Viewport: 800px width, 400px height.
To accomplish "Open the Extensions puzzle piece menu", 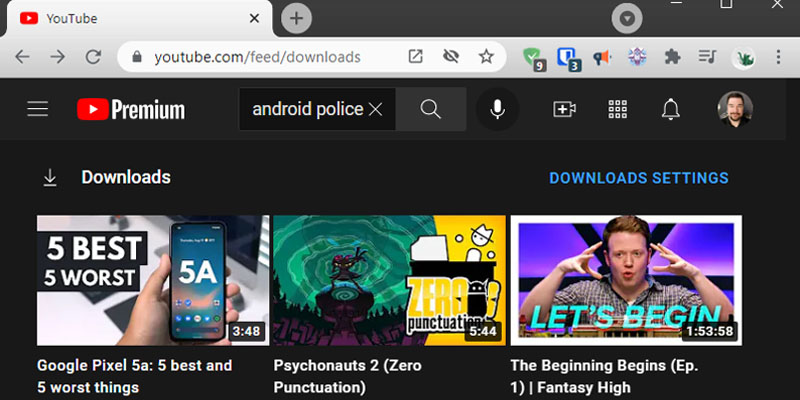I will [x=672, y=57].
